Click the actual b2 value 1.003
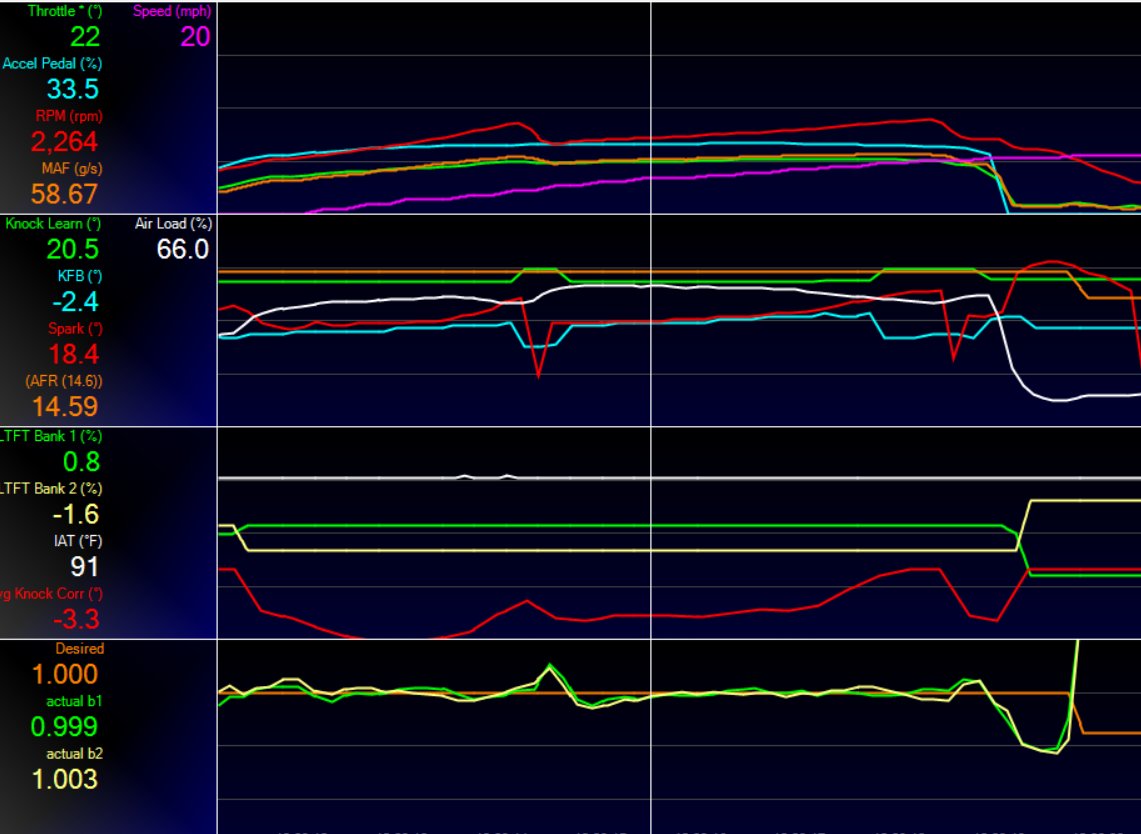Image resolution: width=1141 pixels, height=834 pixels. pyautogui.click(x=65, y=779)
